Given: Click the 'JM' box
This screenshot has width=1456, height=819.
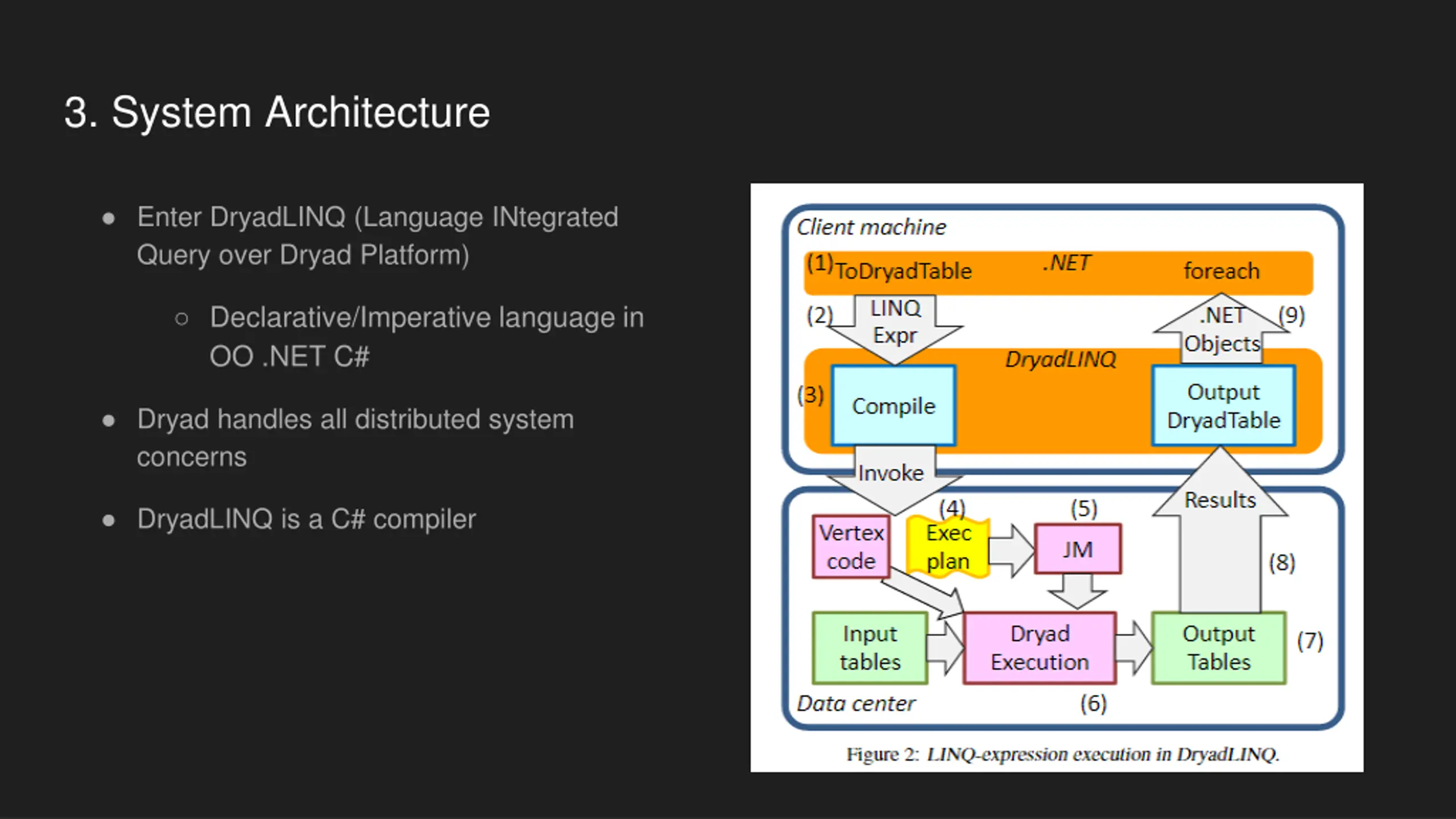Looking at the screenshot, I should pos(1078,549).
